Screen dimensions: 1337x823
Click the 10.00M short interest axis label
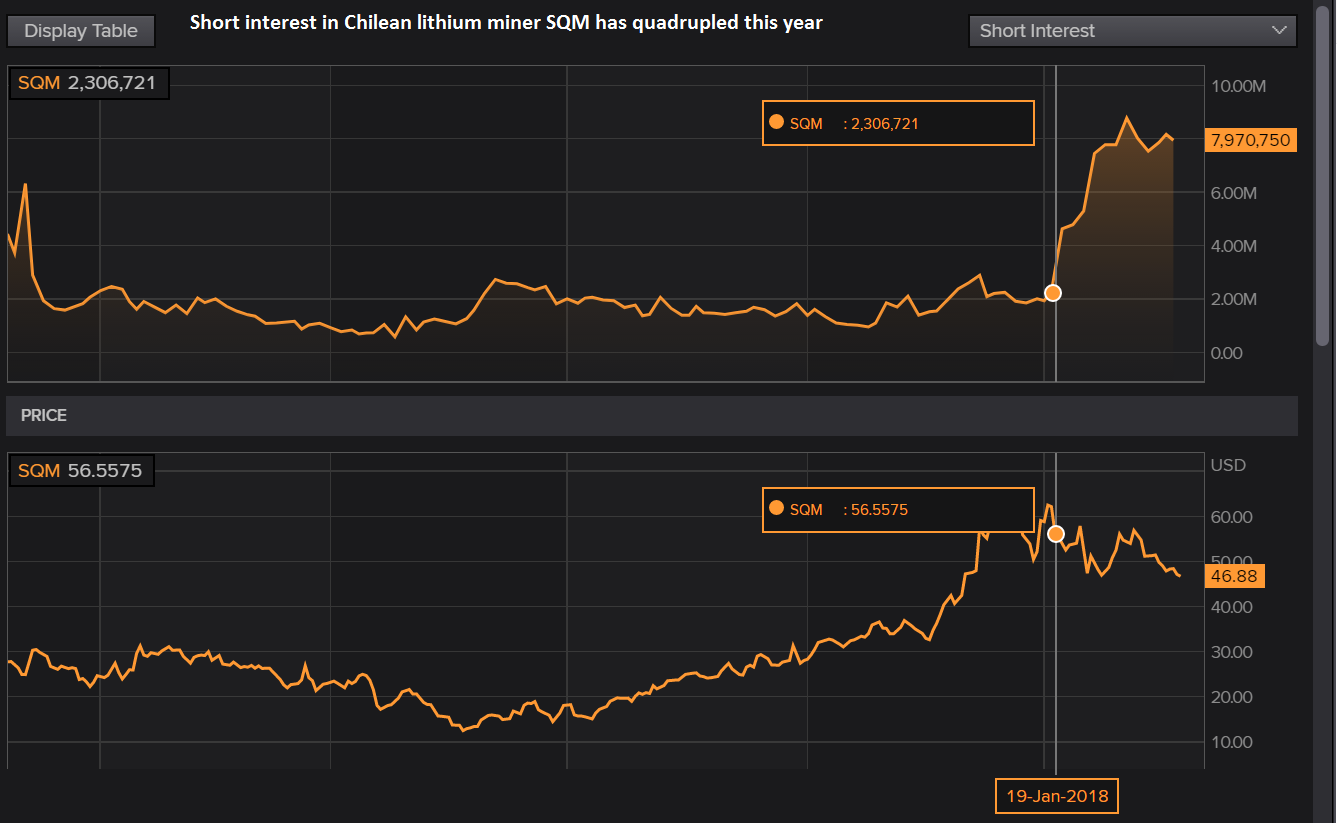1238,86
